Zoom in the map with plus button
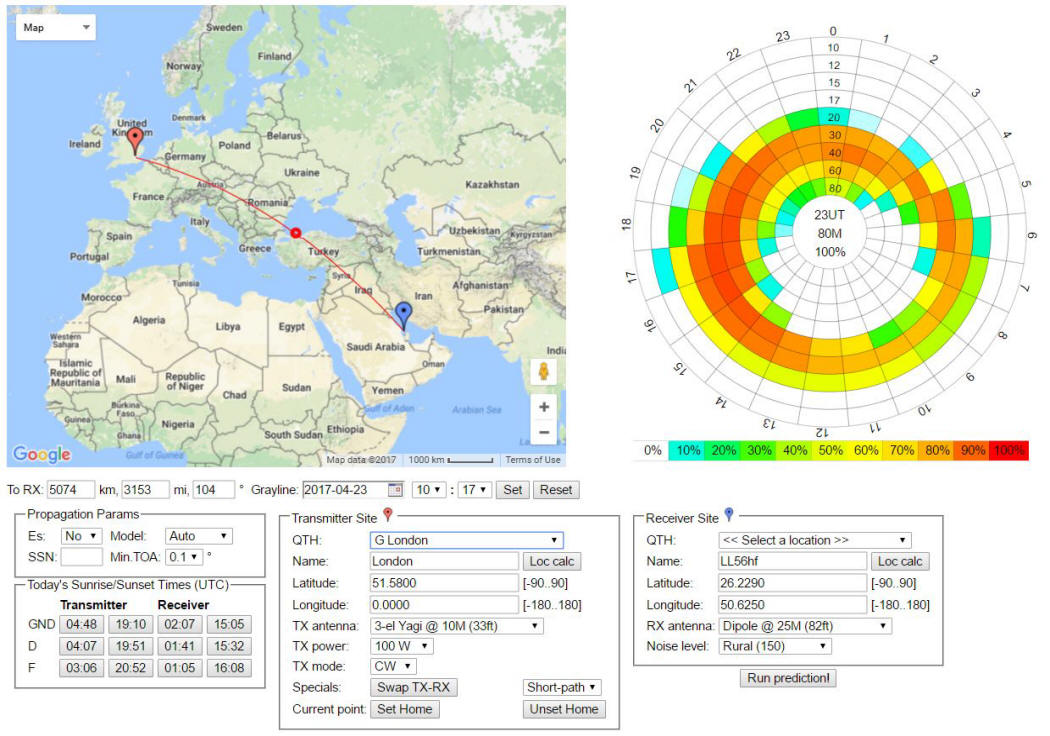1050x736 pixels. pyautogui.click(x=543, y=407)
